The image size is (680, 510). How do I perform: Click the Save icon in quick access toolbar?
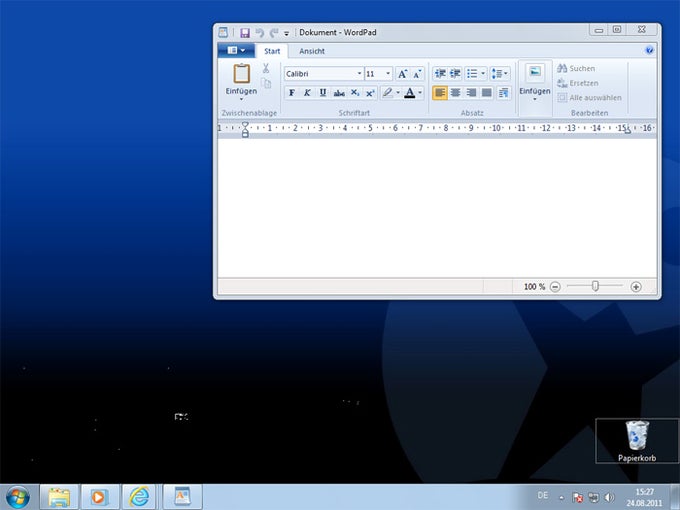tap(245, 33)
